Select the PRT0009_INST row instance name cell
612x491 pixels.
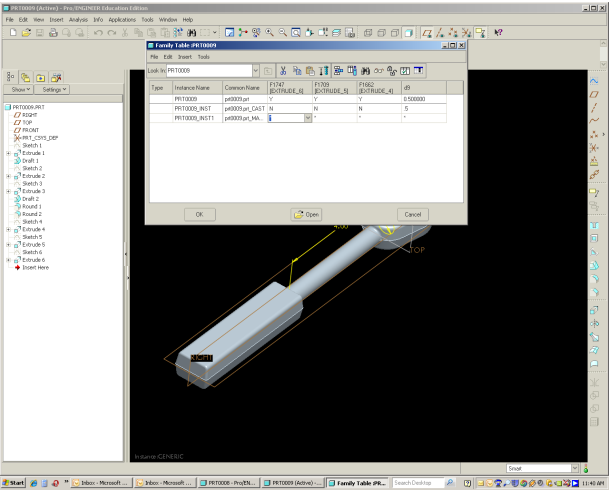pos(196,108)
